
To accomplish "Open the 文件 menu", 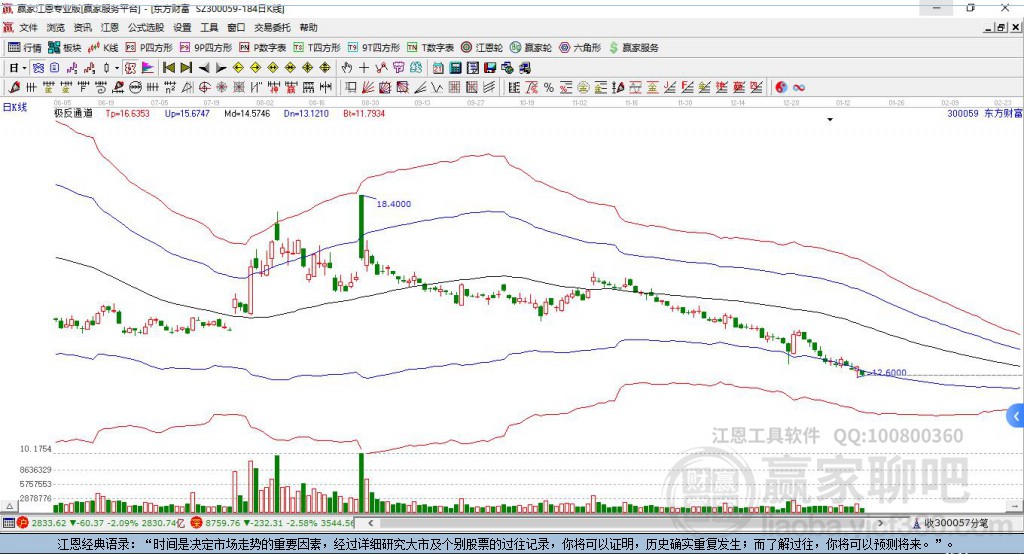I will point(29,27).
